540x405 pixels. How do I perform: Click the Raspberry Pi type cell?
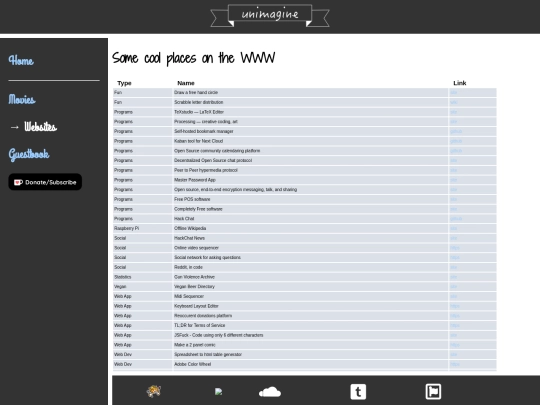point(143,228)
